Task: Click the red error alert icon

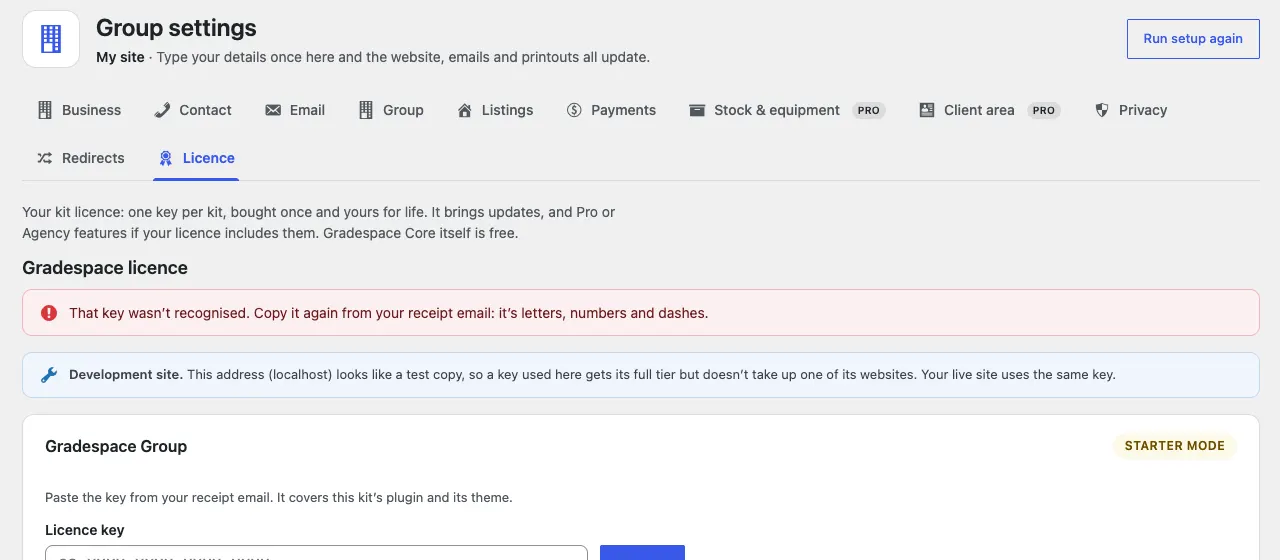Action: [49, 313]
